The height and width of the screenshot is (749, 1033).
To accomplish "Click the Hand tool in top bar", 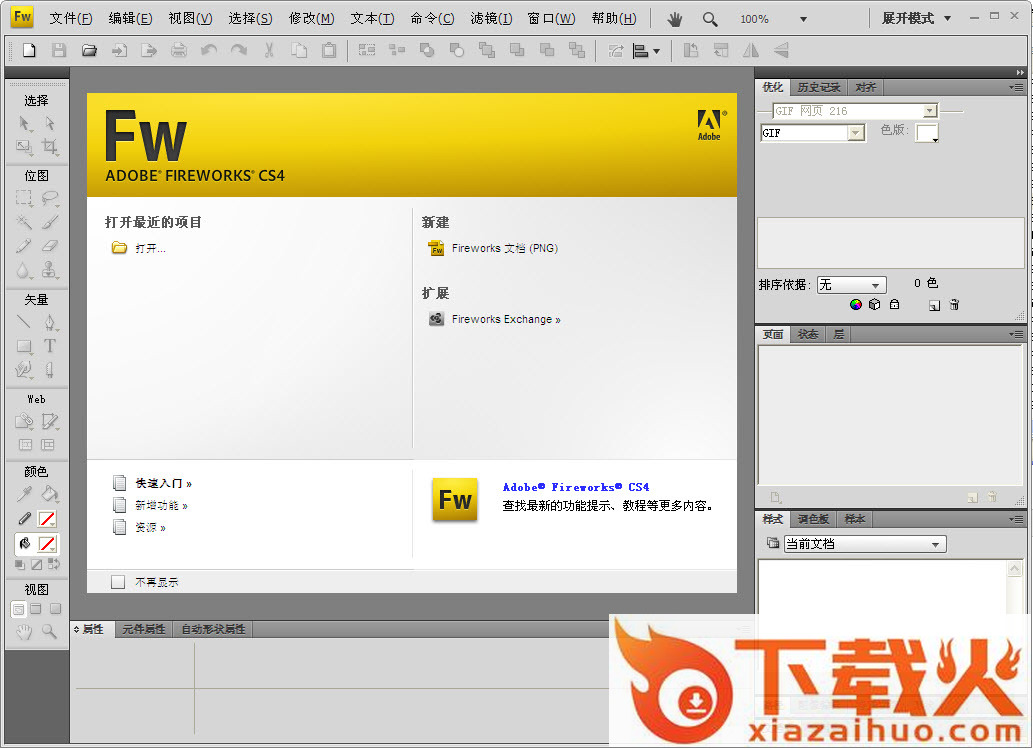I will pos(674,19).
